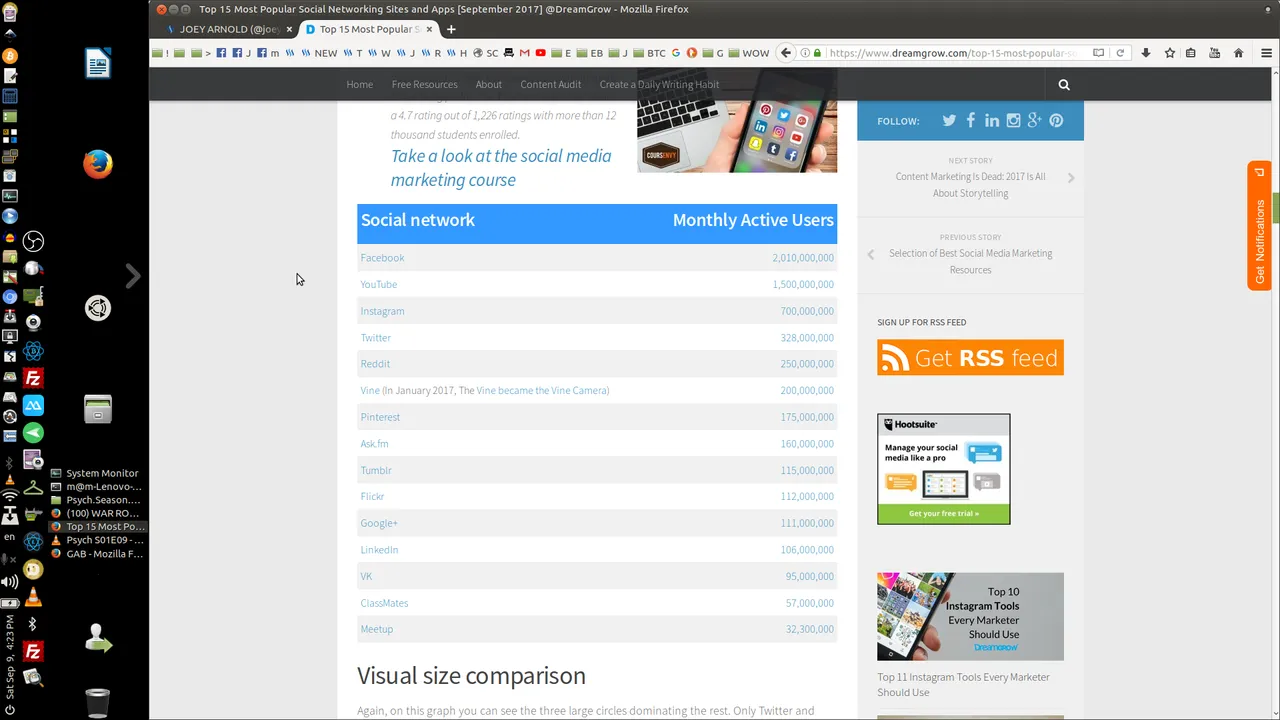Open LibreOffice Writer desktop icon
Screen dimensions: 1280x720
click(x=98, y=63)
